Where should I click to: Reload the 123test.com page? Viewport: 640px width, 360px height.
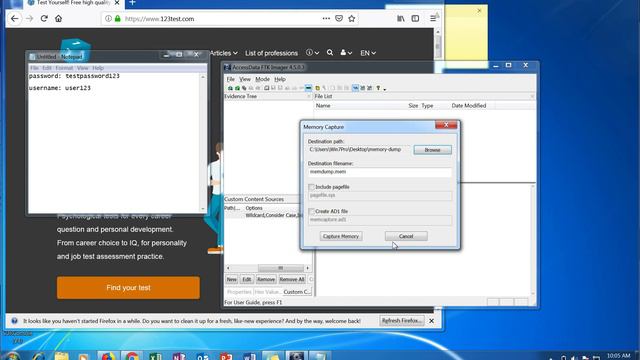click(44, 19)
